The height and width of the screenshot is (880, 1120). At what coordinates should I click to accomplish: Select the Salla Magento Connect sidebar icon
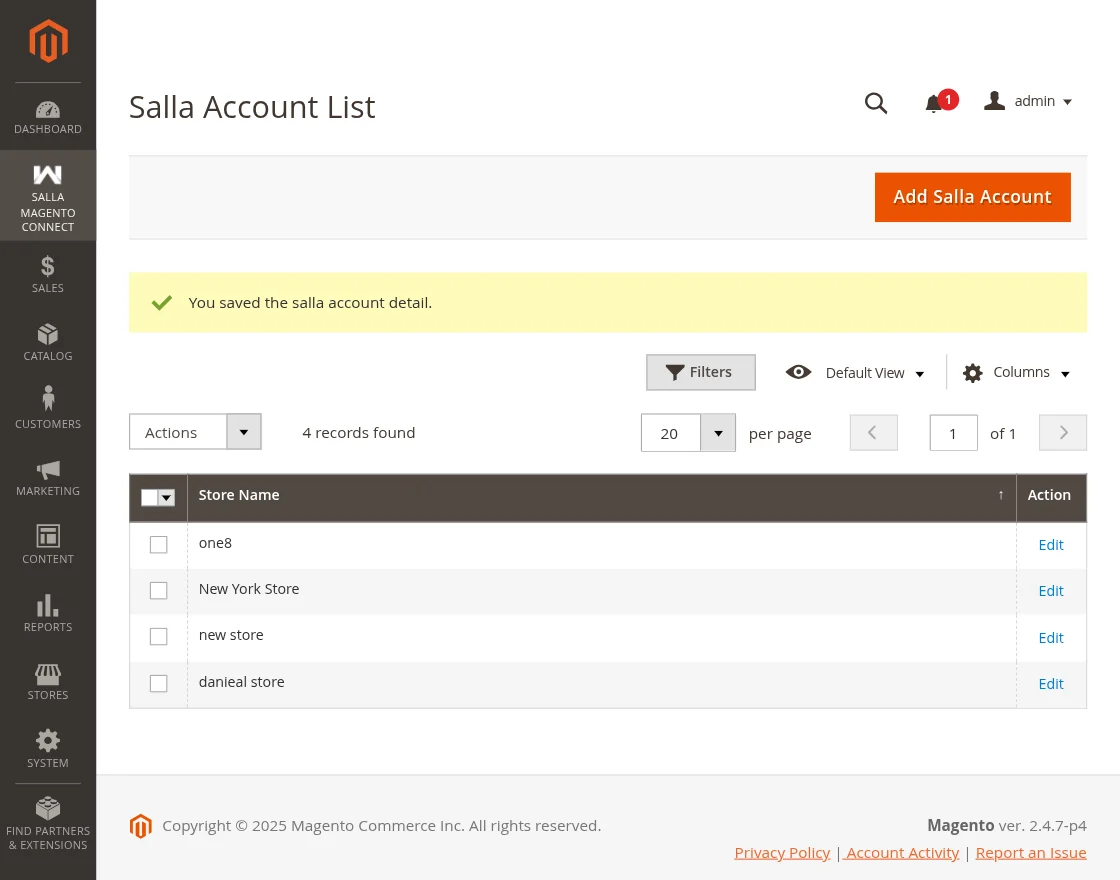[x=48, y=174]
